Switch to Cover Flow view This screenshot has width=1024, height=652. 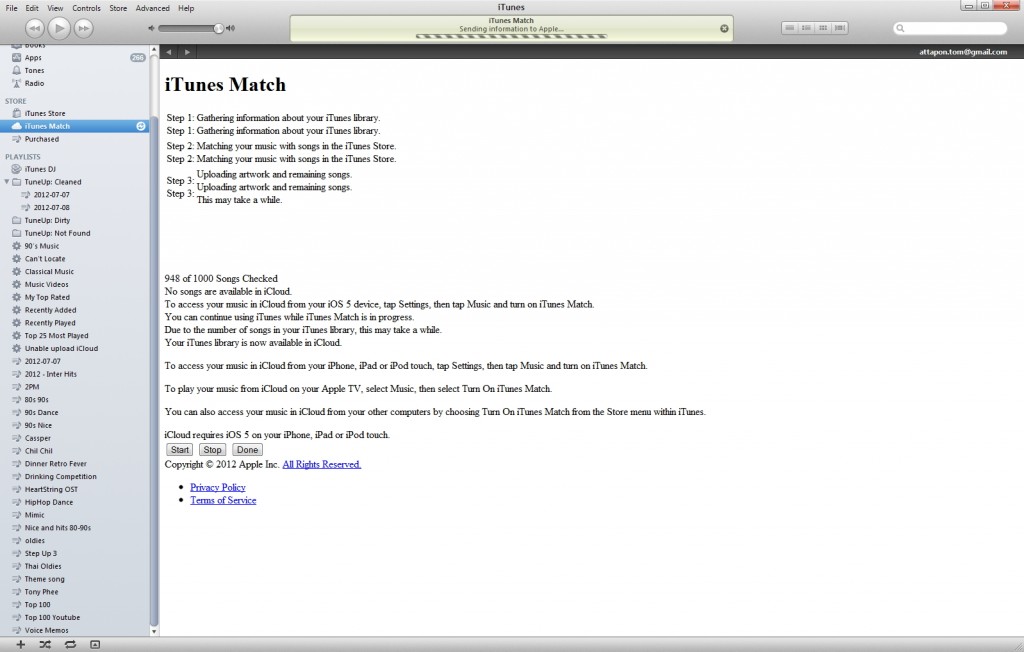839,27
